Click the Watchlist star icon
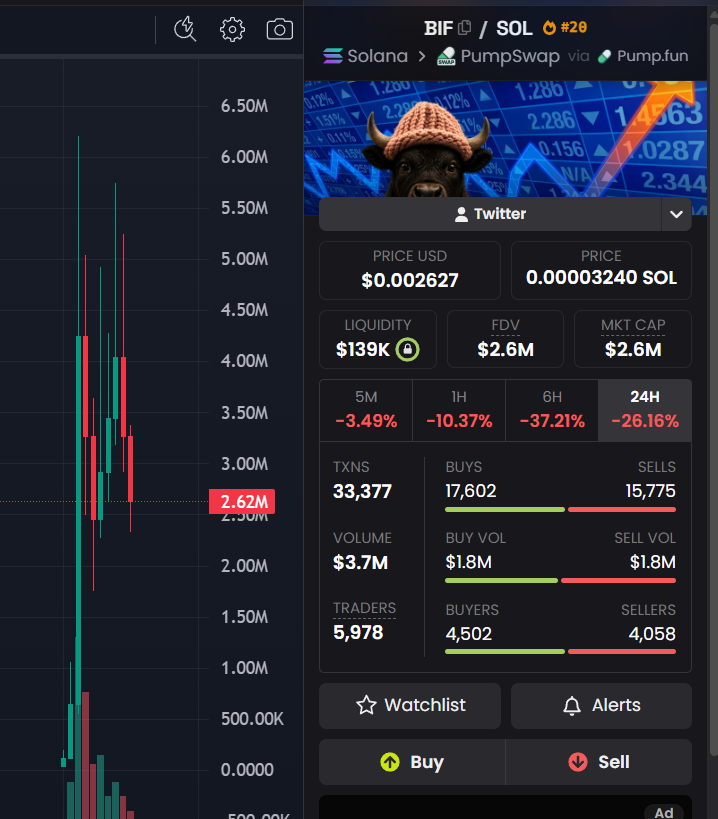The image size is (718, 819). 366,705
